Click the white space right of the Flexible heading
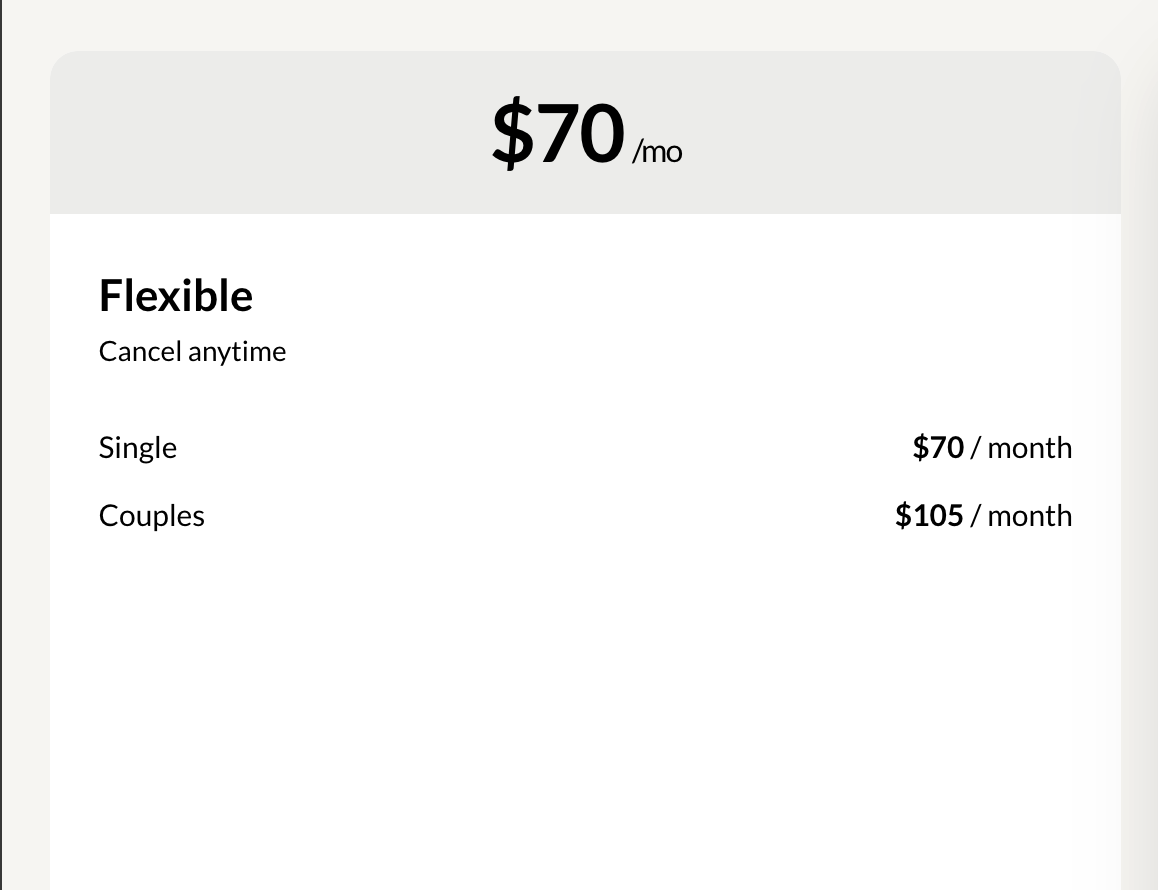Viewport: 1158px width, 890px height. click(650, 296)
